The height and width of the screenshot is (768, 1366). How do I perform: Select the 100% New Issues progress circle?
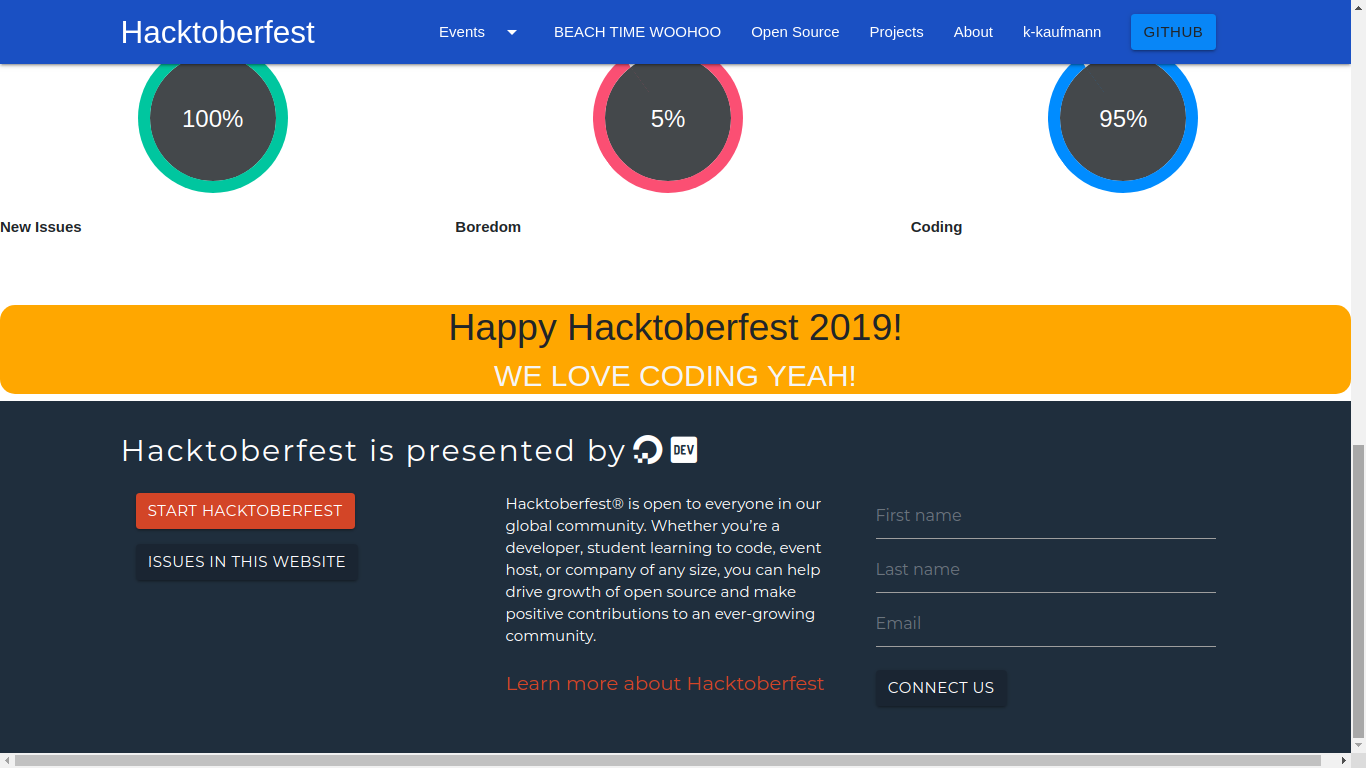click(x=213, y=118)
